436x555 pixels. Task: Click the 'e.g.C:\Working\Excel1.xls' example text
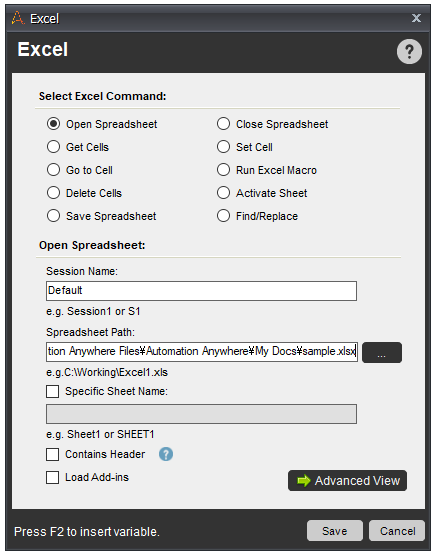tap(107, 372)
